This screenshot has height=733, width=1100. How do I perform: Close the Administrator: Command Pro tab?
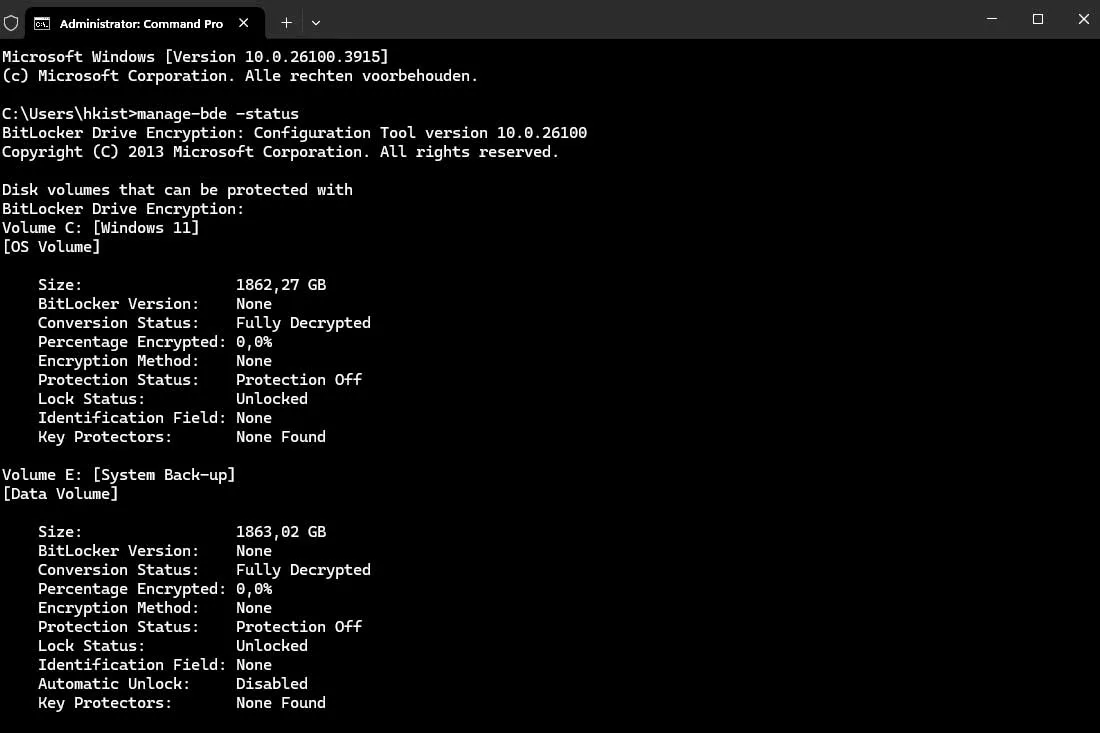pyautogui.click(x=243, y=22)
